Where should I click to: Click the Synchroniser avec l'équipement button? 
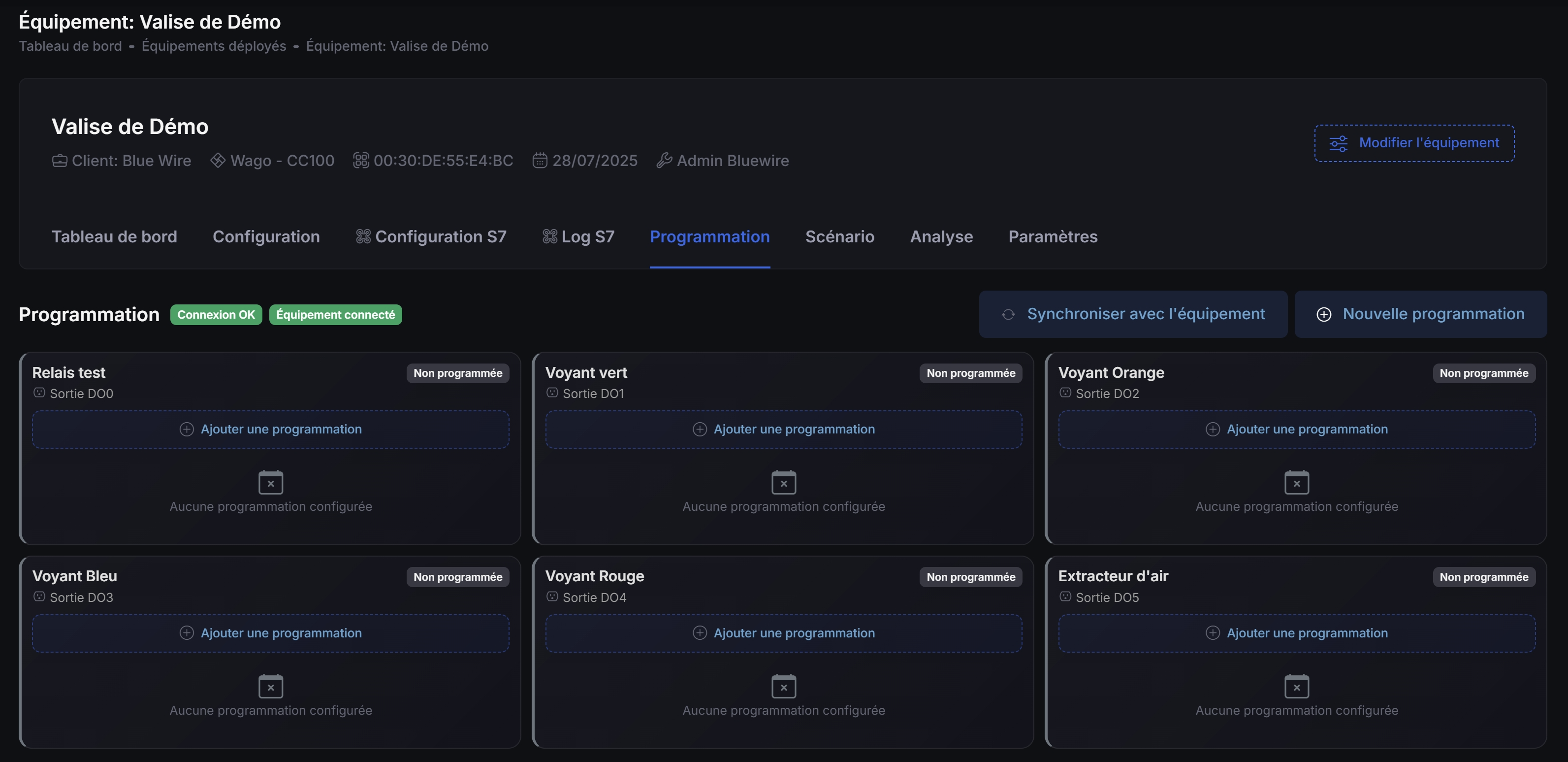point(1133,314)
